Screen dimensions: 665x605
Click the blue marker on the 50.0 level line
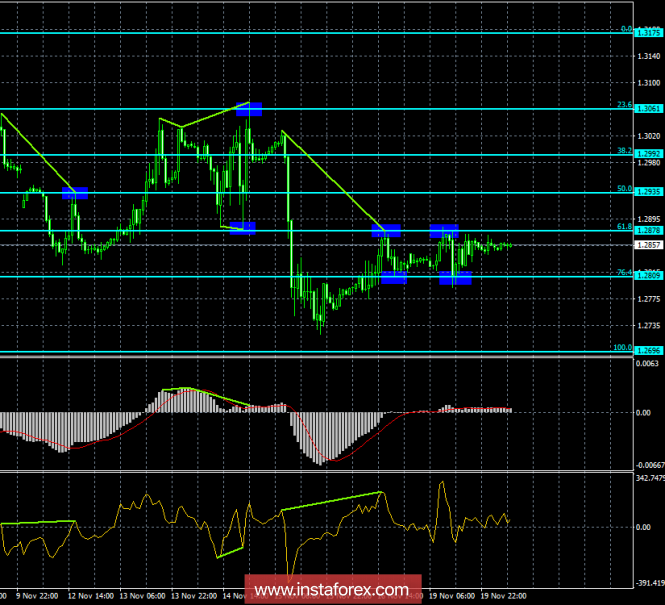click(x=75, y=193)
